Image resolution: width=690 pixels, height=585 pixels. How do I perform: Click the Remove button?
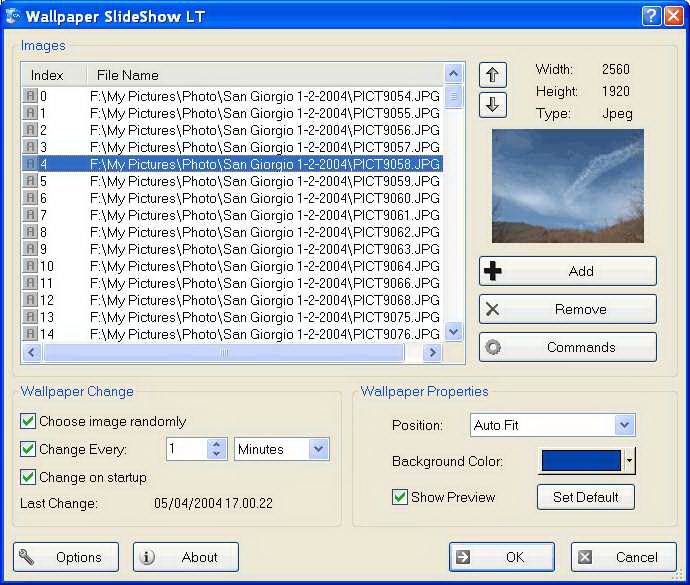[x=568, y=309]
